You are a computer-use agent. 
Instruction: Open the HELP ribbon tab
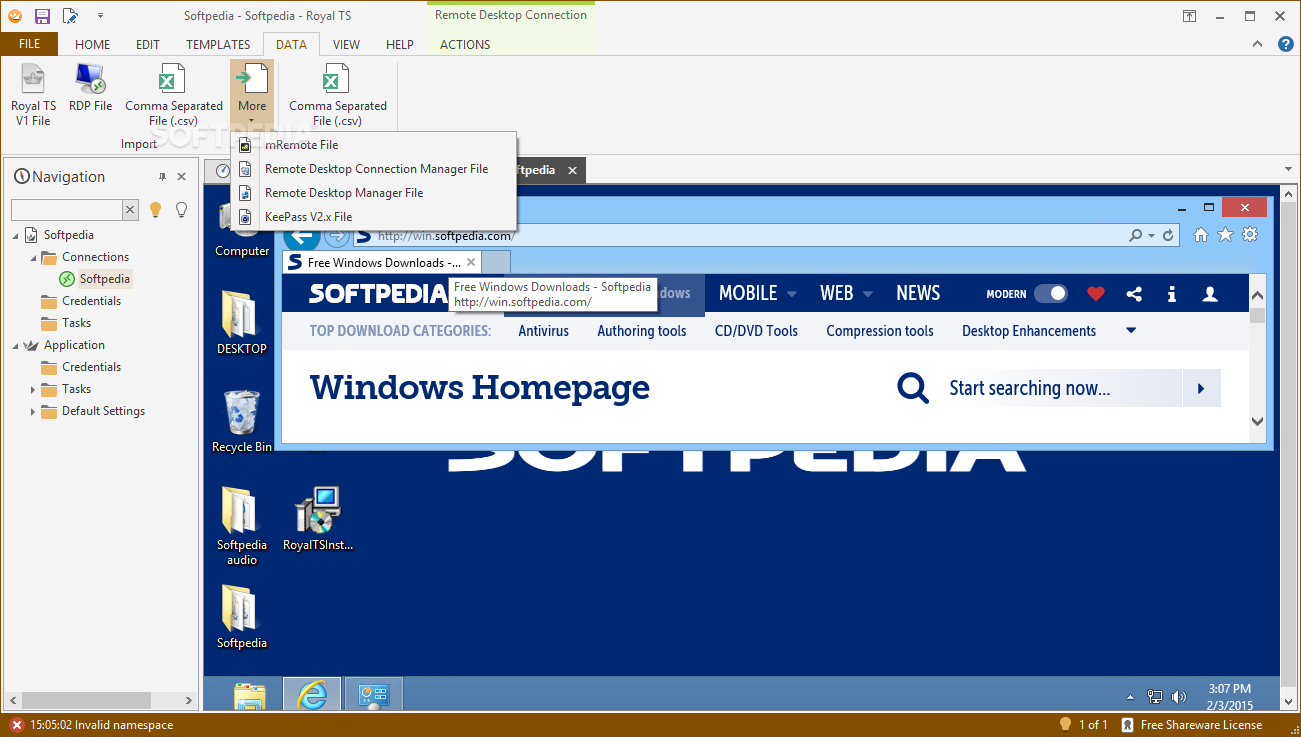click(x=399, y=44)
